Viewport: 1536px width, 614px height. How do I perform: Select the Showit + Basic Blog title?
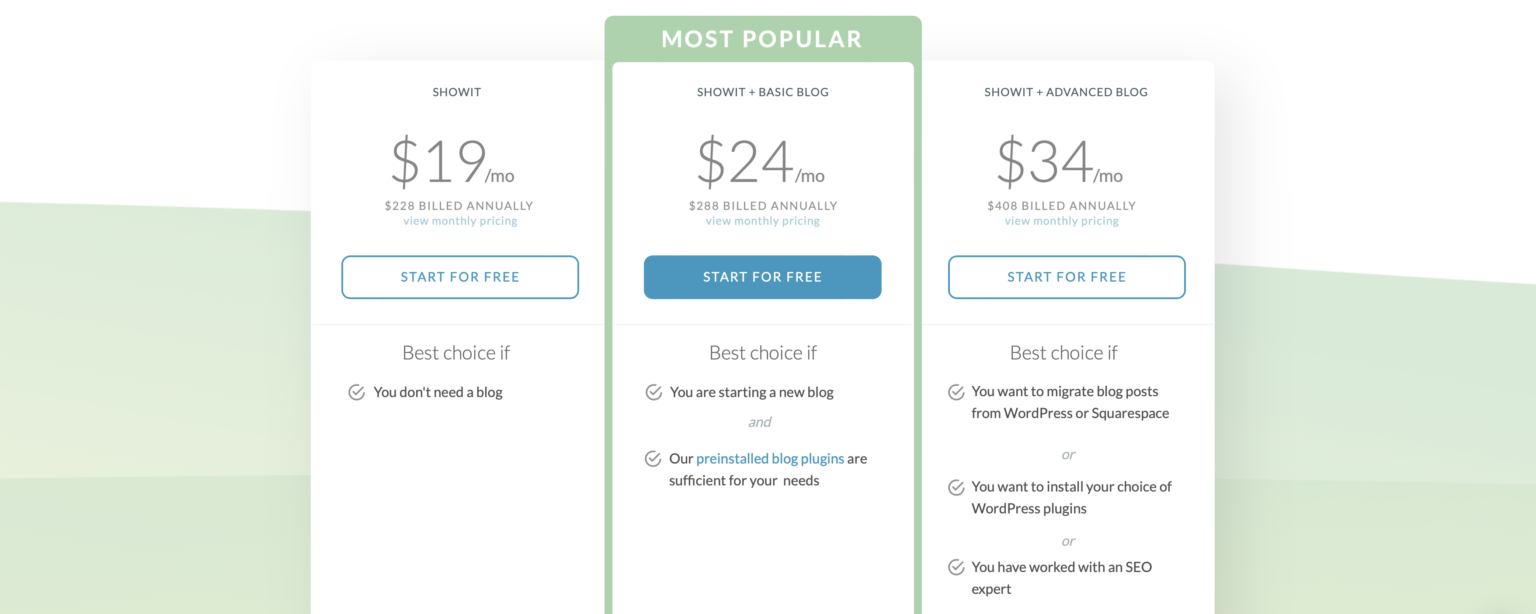pyautogui.click(x=762, y=92)
